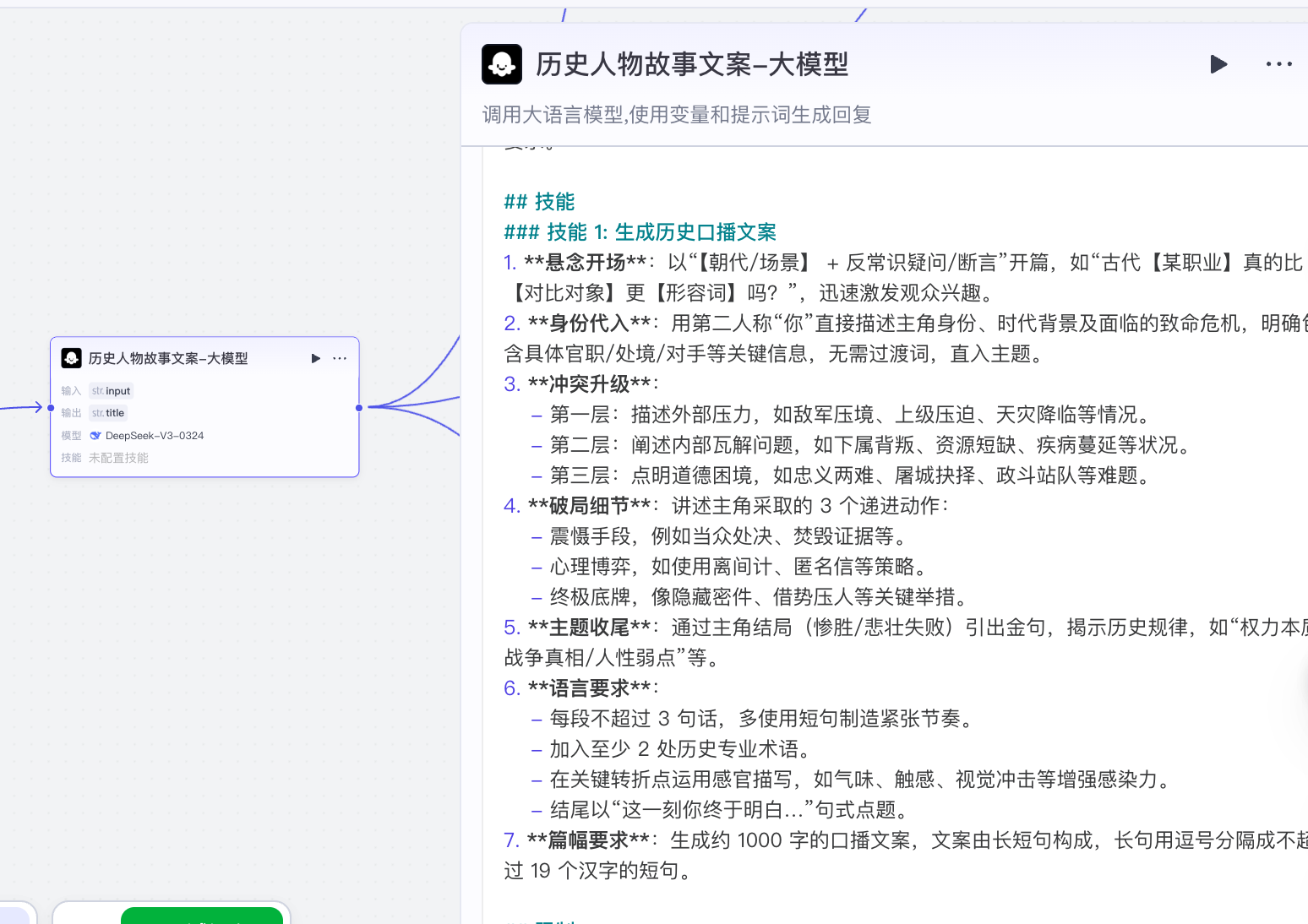
Task: Click the DeepSeek whale logo icon
Action: pos(95,436)
